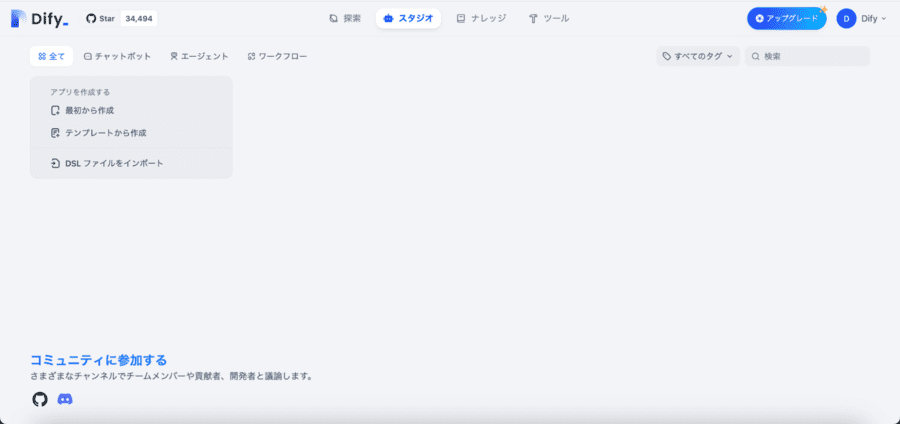The height and width of the screenshot is (424, 900).
Task: Expand the Dify account dropdown
Action: tap(874, 18)
